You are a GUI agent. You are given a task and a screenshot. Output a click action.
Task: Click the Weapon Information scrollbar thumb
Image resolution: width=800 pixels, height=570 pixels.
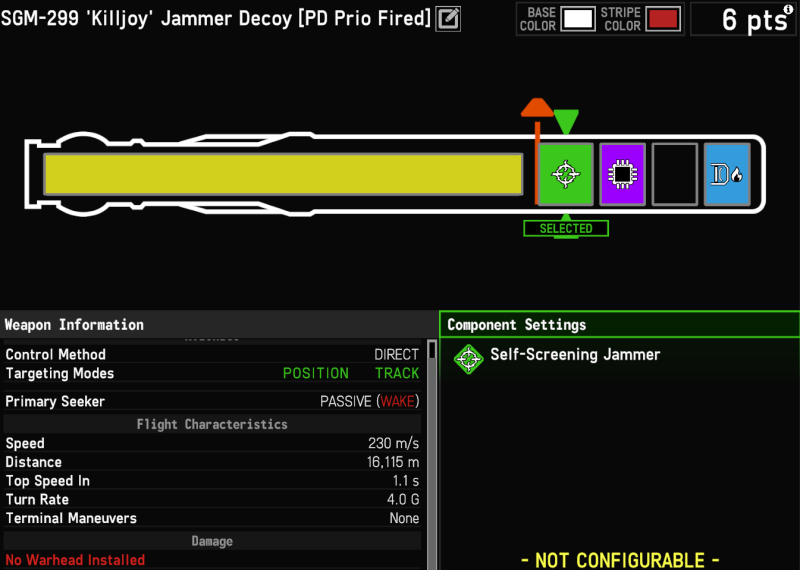[x=432, y=350]
